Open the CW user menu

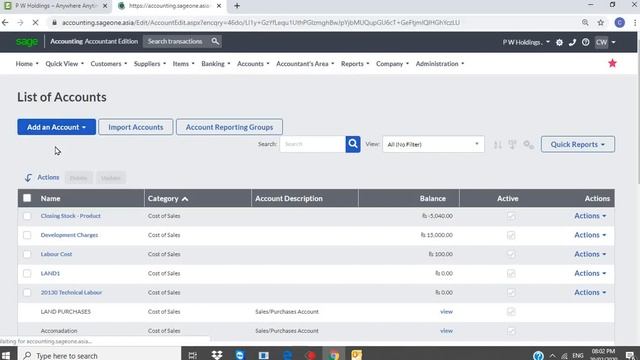point(605,42)
